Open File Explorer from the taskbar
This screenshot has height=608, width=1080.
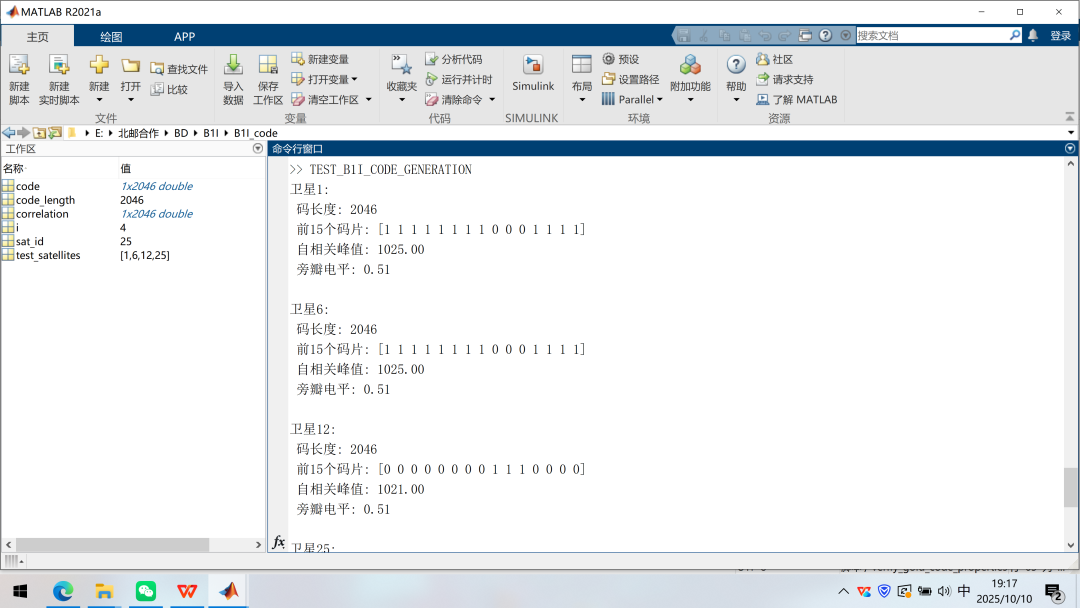[104, 591]
